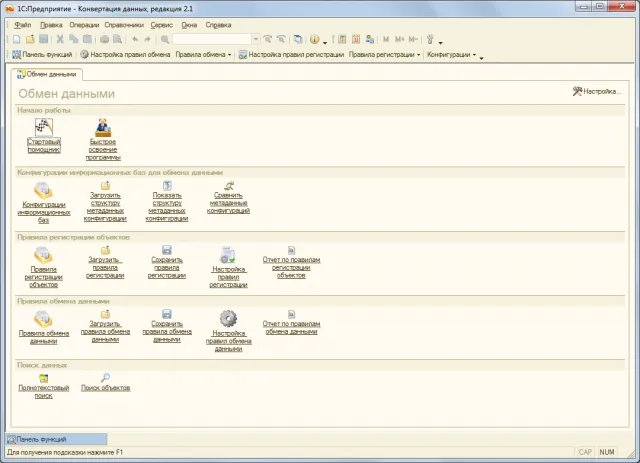Click Показать структуру метаданных конфигурации link
640x463 pixels.
(167, 207)
